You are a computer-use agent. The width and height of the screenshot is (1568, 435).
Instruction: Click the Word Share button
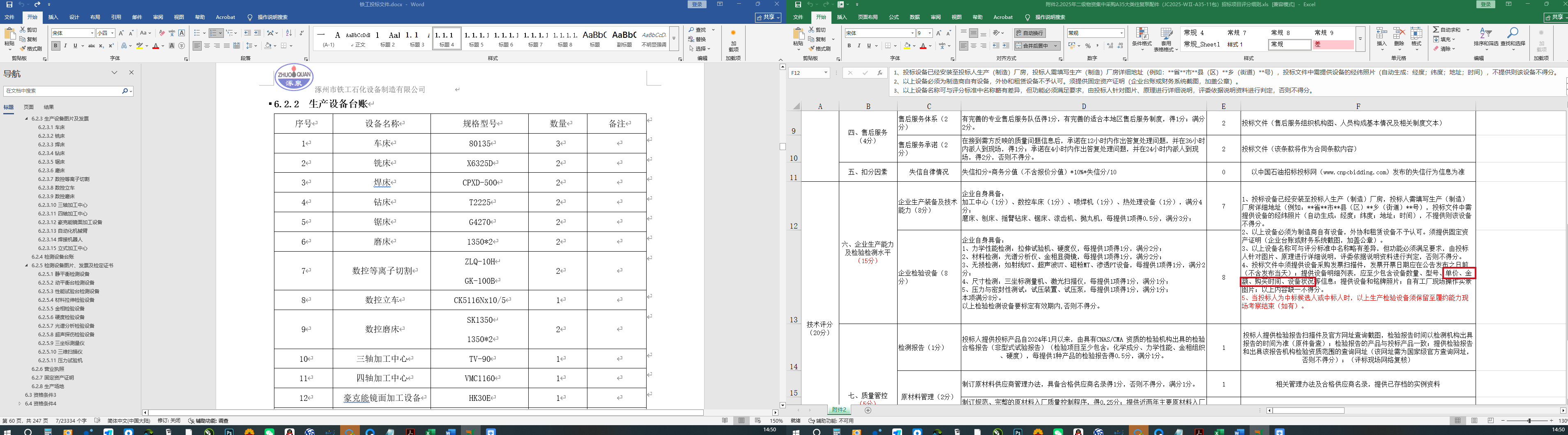click(767, 18)
